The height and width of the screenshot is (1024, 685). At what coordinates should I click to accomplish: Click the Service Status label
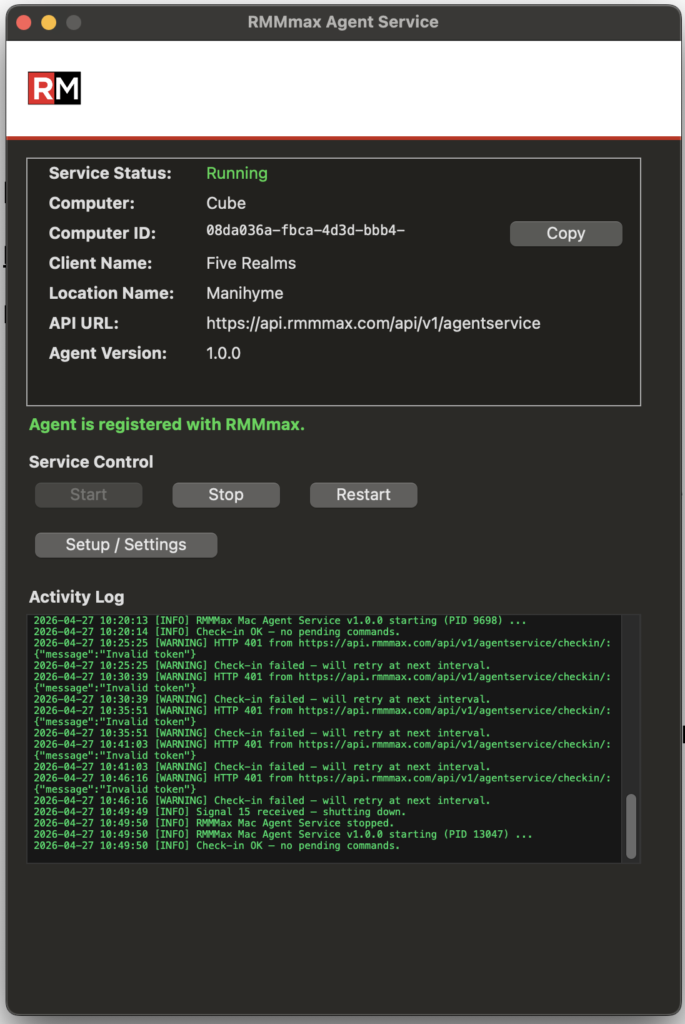pyautogui.click(x=110, y=173)
